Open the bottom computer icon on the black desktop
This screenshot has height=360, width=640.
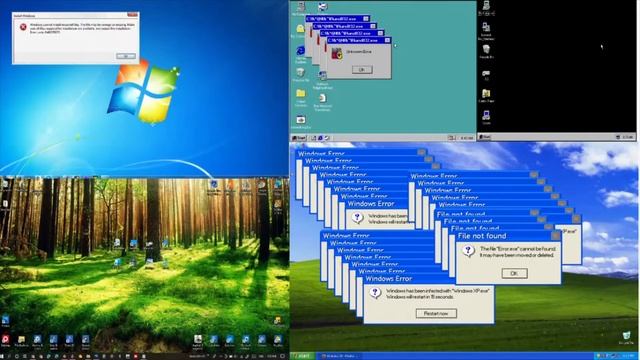pos(486,116)
